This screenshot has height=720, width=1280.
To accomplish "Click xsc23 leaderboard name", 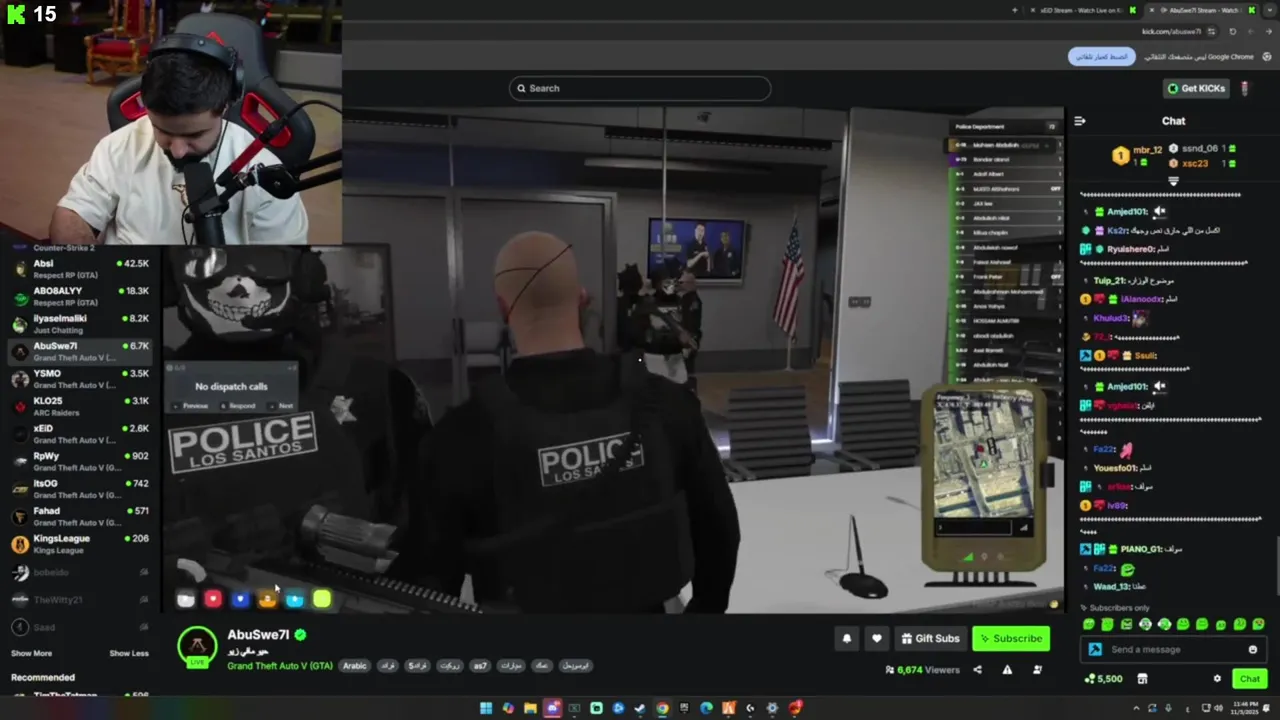I will coord(1195,163).
